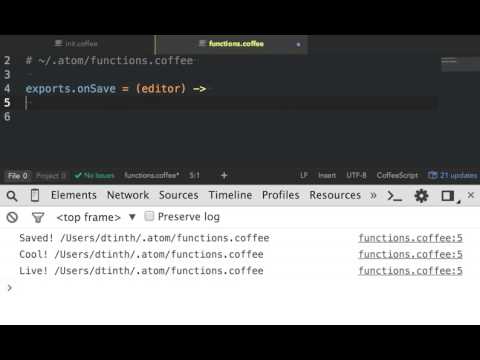Click the LF line ending selector

(x=304, y=175)
